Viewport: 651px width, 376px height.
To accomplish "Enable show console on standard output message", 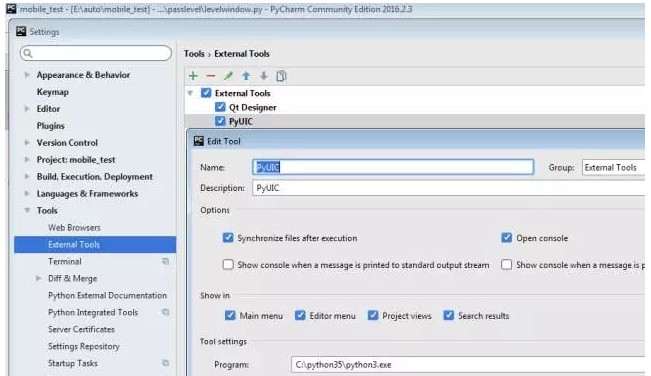I will (228, 264).
